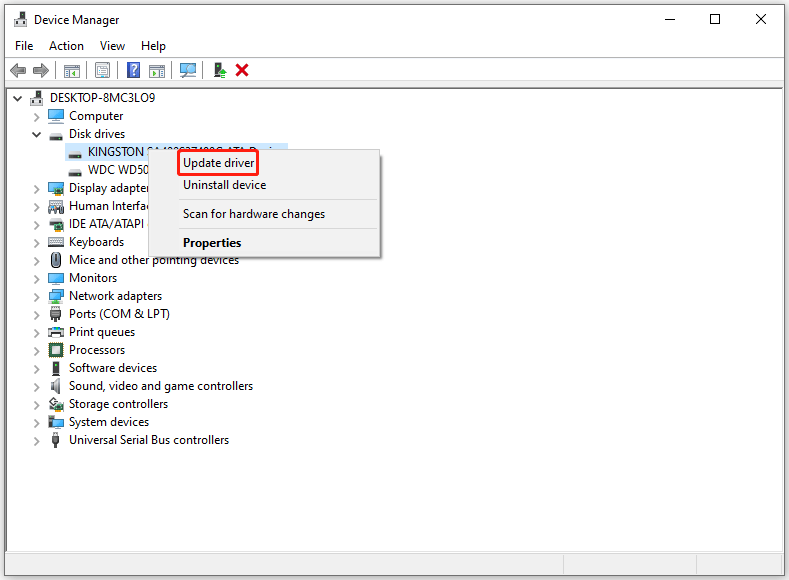Click the Display adapters category icon
Viewport: 789px width, 580px height.
(56, 188)
